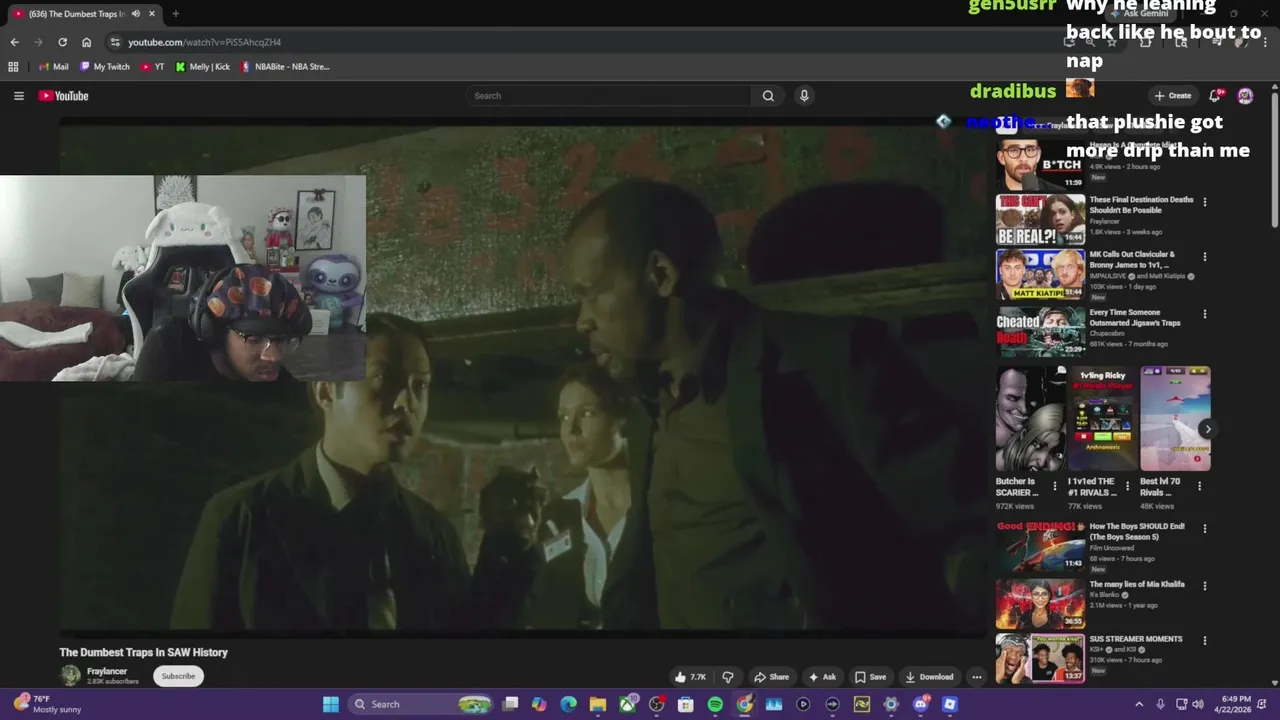
Task: Open the YouTube account avatar menu
Action: pos(1245,96)
